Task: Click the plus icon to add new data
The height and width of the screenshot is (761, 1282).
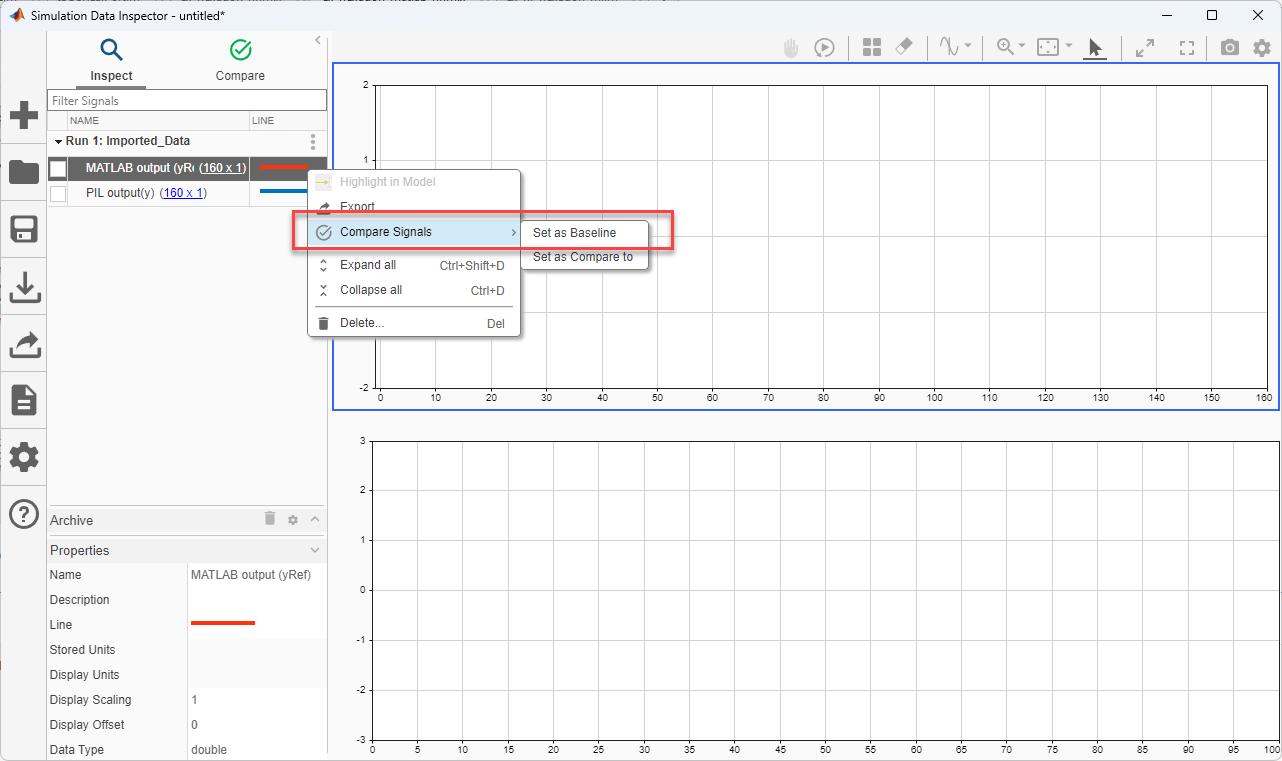Action: (x=24, y=115)
